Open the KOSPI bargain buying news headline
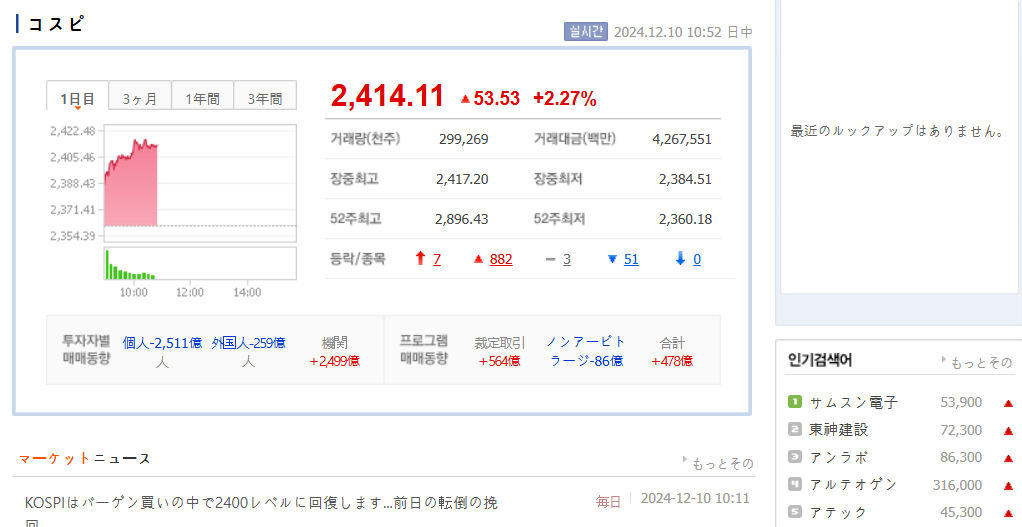This screenshot has width=1022, height=527. [262, 501]
